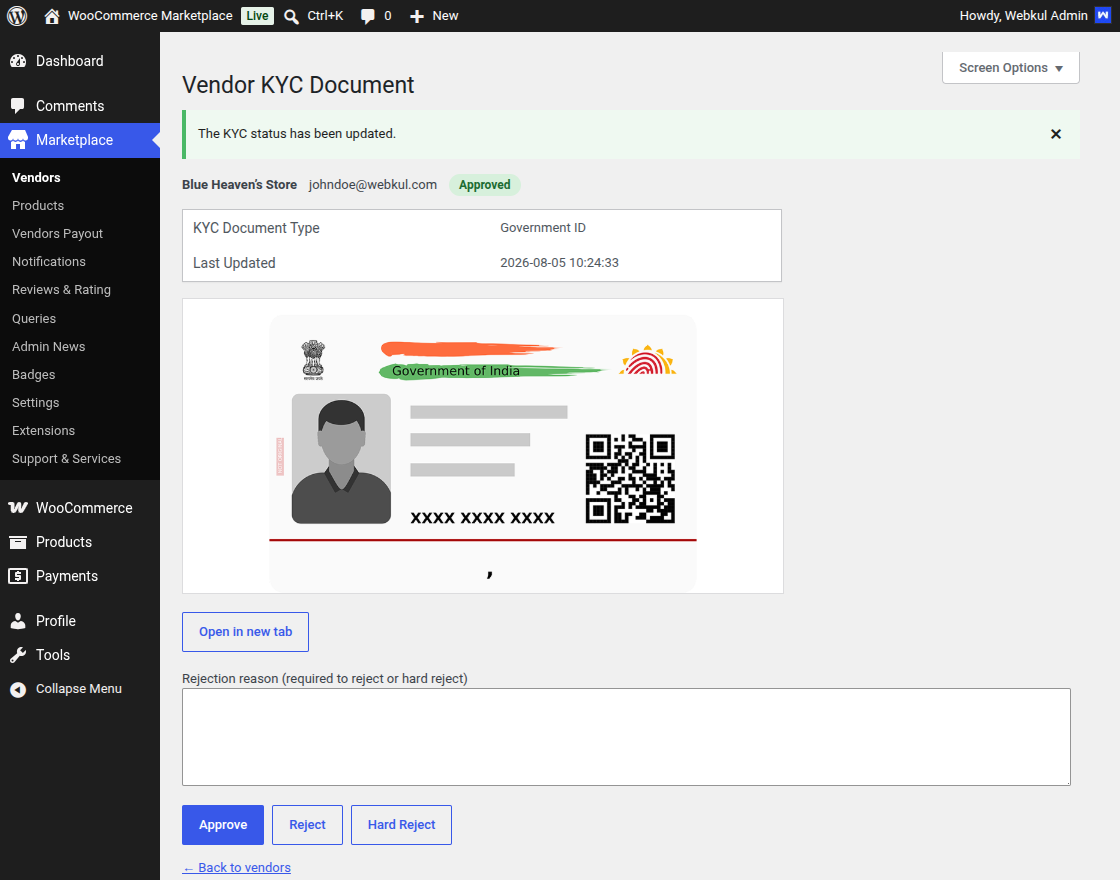Viewport: 1120px width, 880px height.
Task: Expand the Screen Options dropdown
Action: point(1011,68)
